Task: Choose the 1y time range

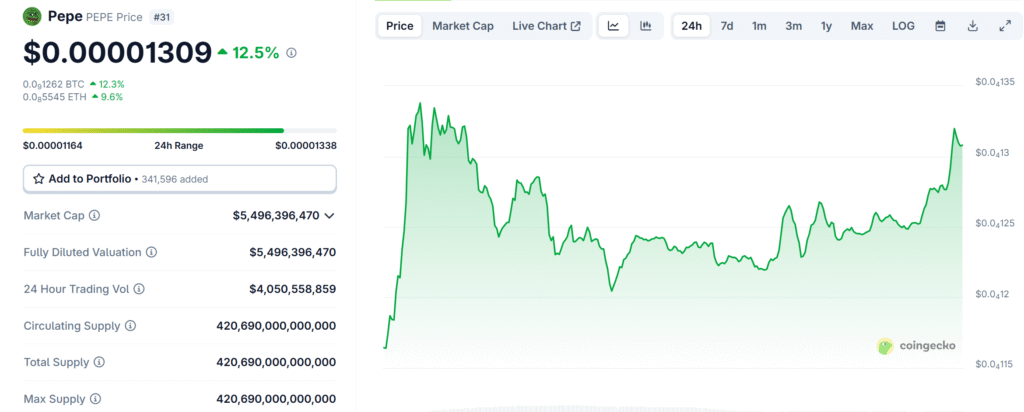Action: 826,26
